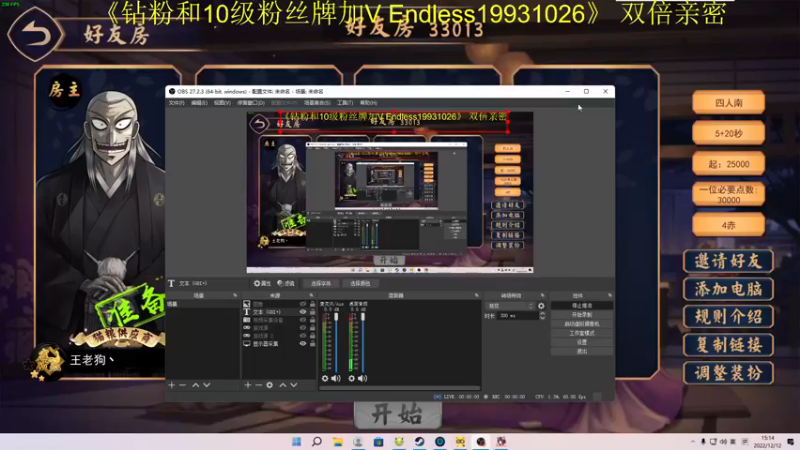Pop out the Sources dock with its header icon

coord(311,295)
